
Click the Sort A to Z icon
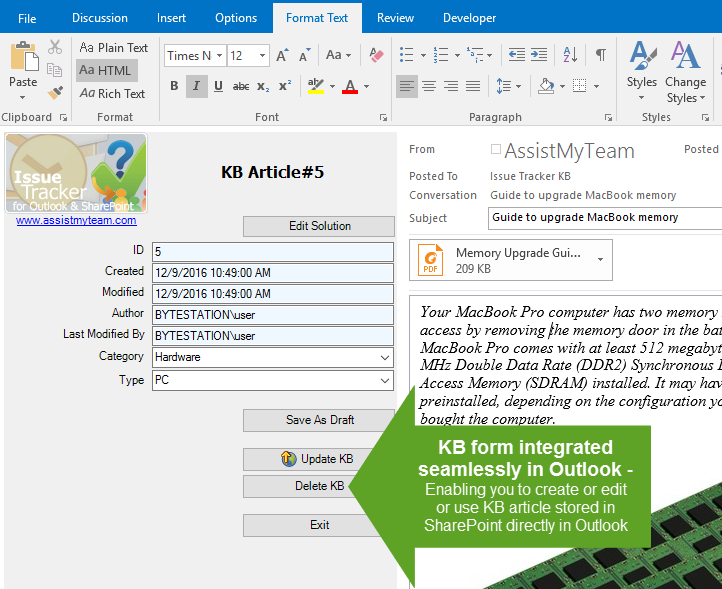tap(573, 55)
